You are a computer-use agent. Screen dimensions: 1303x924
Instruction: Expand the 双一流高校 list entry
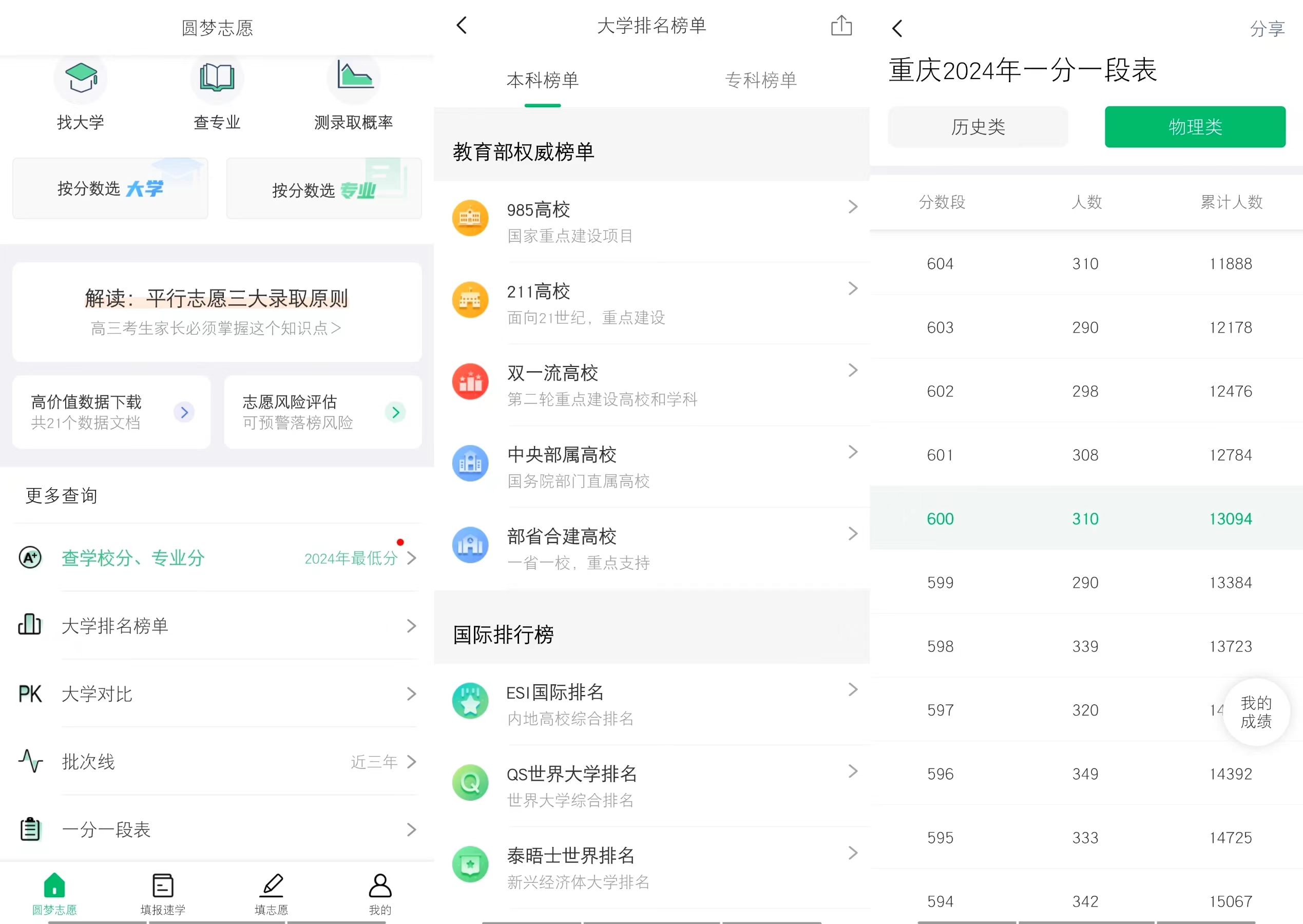pyautogui.click(x=651, y=385)
